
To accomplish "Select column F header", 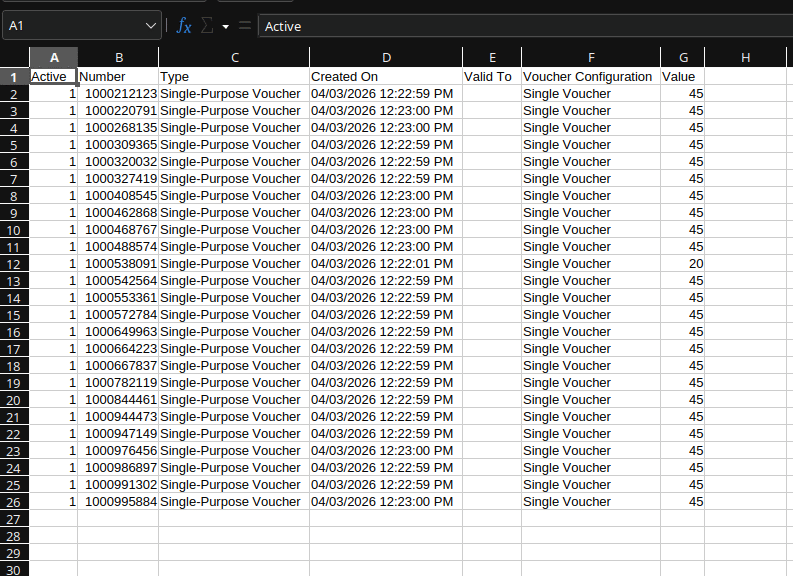I will 591,58.
